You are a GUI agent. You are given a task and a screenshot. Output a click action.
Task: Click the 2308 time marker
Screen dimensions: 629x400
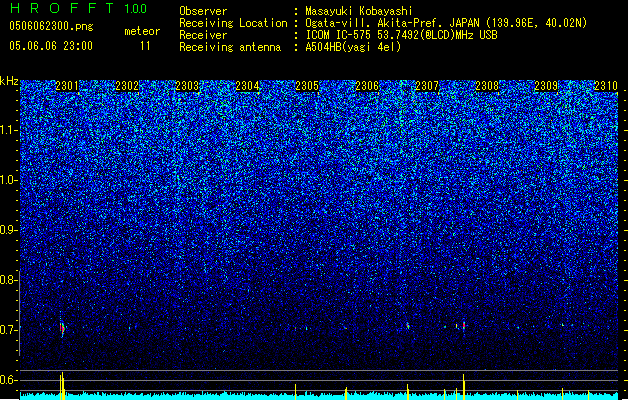click(487, 86)
